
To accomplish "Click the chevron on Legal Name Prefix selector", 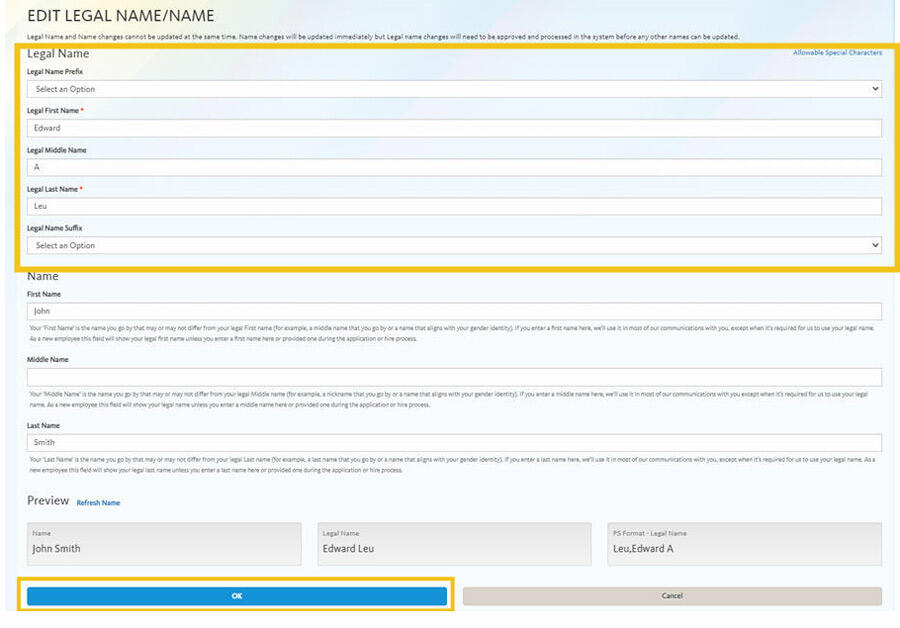I will [876, 89].
